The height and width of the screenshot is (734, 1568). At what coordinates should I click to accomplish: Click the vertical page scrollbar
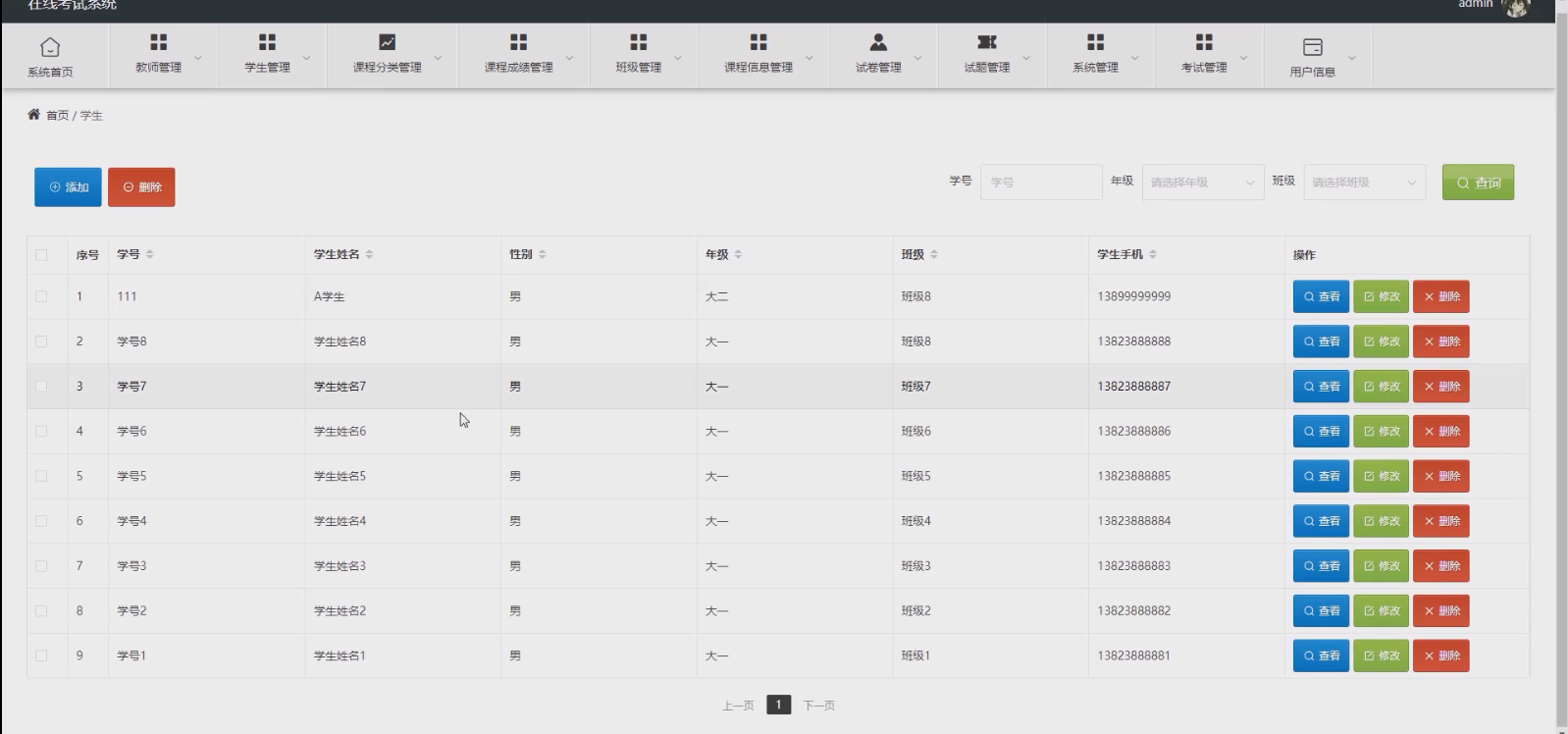[1562, 367]
